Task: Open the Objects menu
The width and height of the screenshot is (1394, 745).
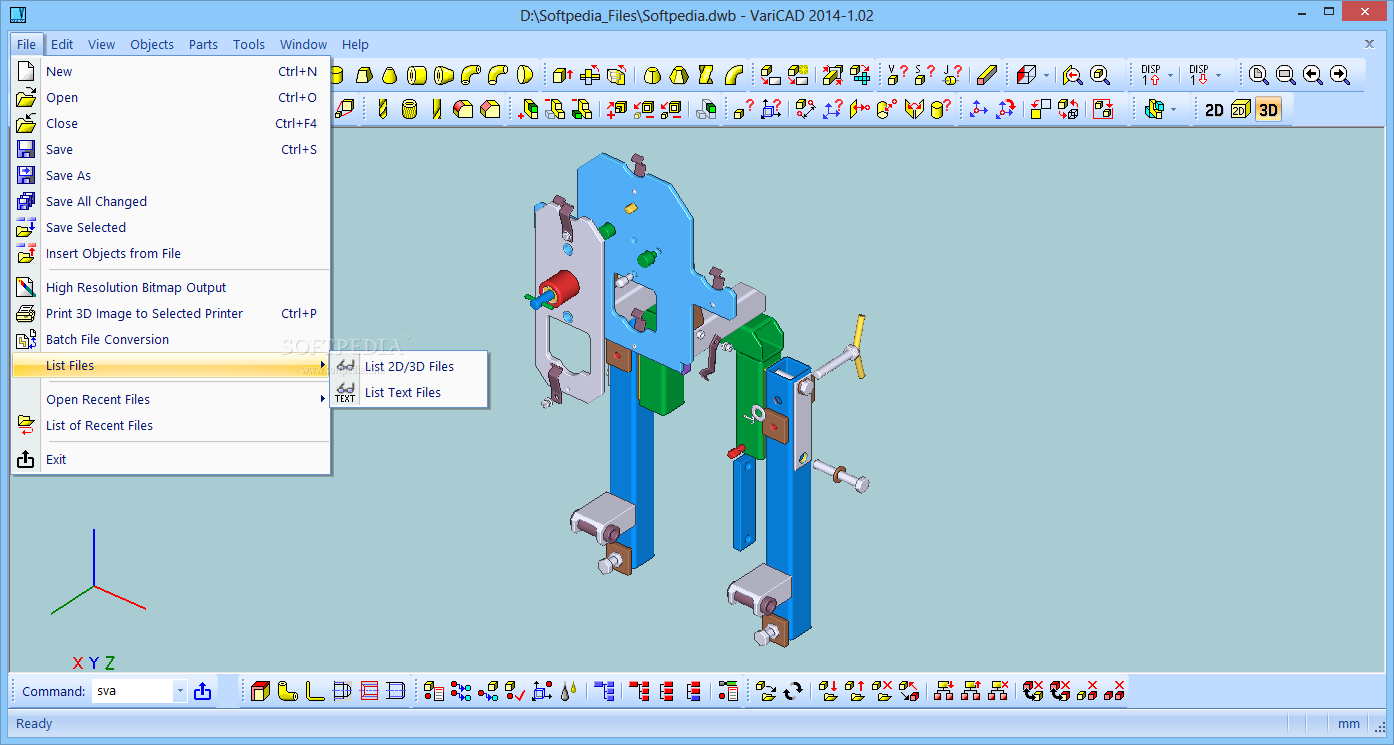Action: (152, 44)
